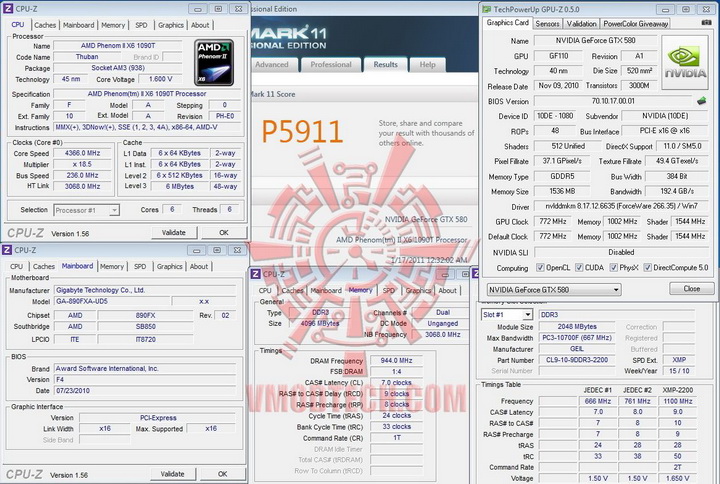
Task: Open Memory tab in top CPU-Z window
Action: (113, 25)
